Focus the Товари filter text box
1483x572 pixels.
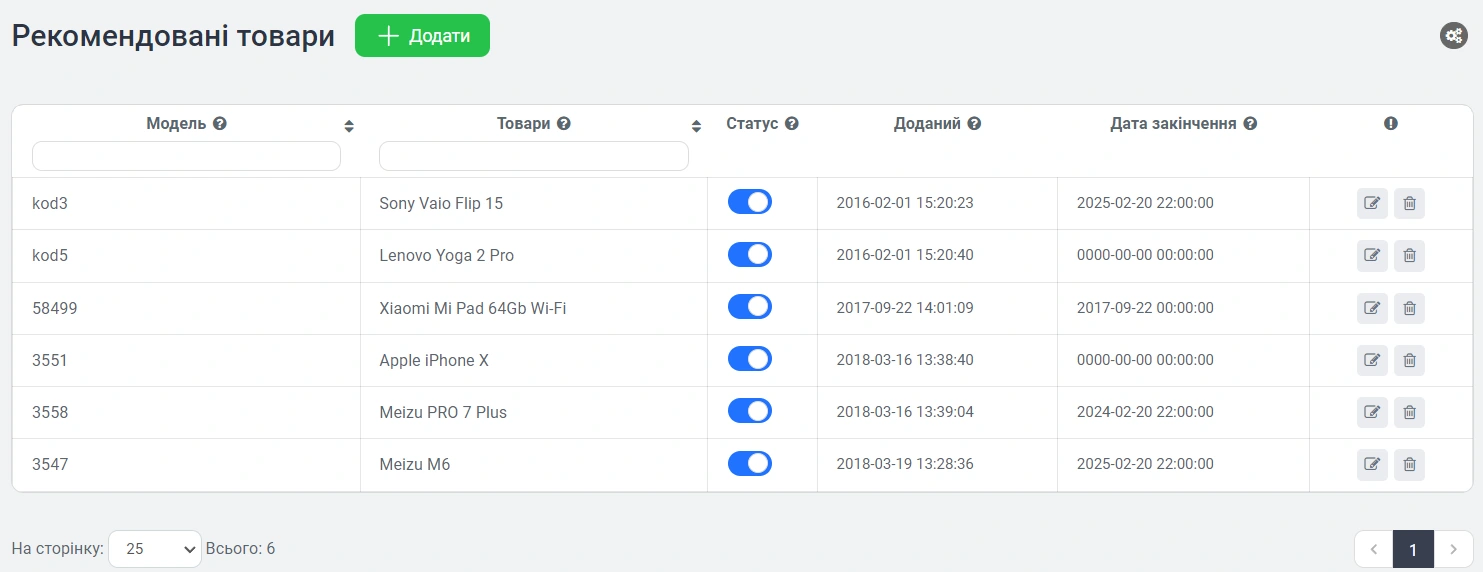(533, 156)
